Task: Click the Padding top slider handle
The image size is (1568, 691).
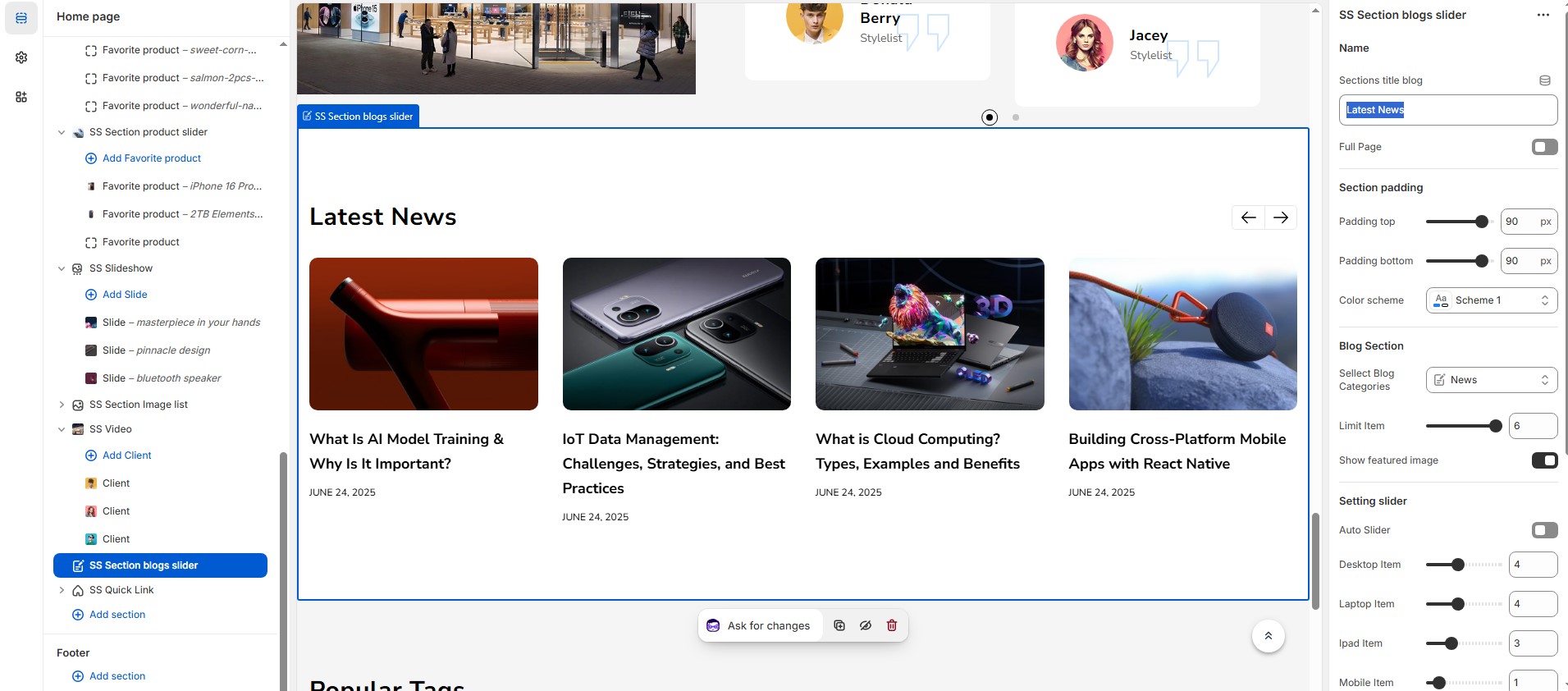Action: [1481, 222]
